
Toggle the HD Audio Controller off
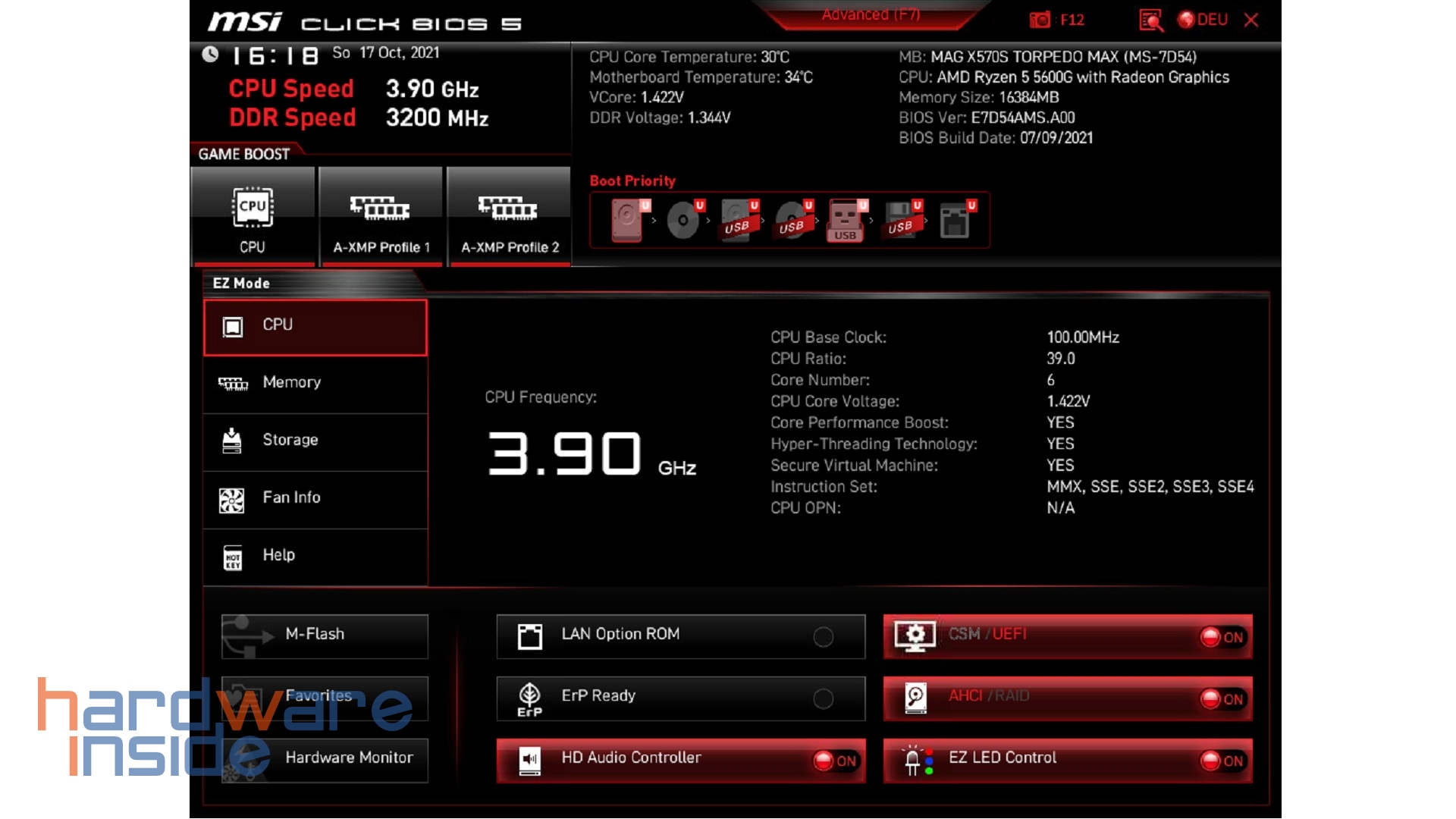click(835, 761)
